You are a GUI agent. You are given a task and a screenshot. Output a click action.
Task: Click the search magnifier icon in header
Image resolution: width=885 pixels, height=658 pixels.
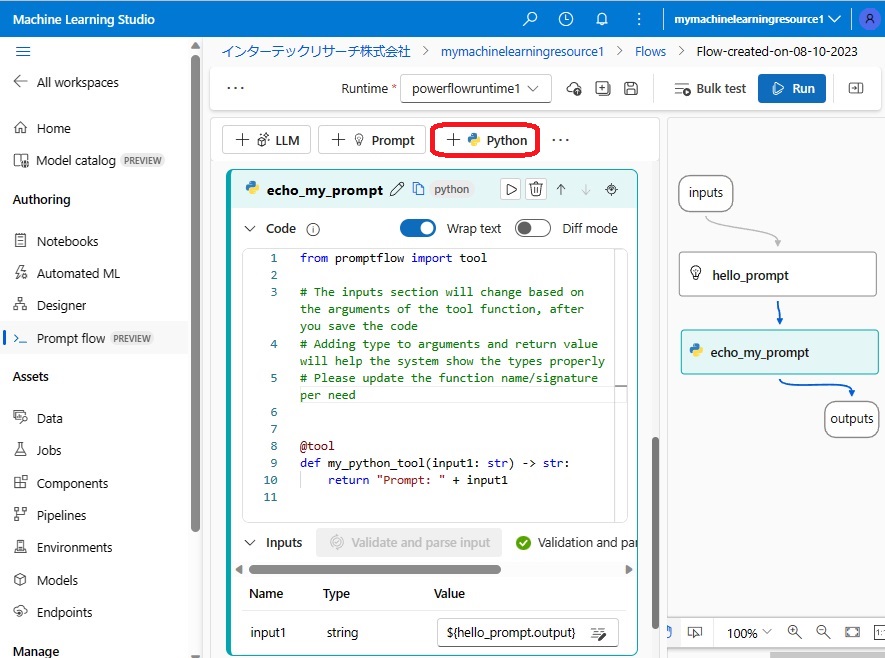pos(529,19)
